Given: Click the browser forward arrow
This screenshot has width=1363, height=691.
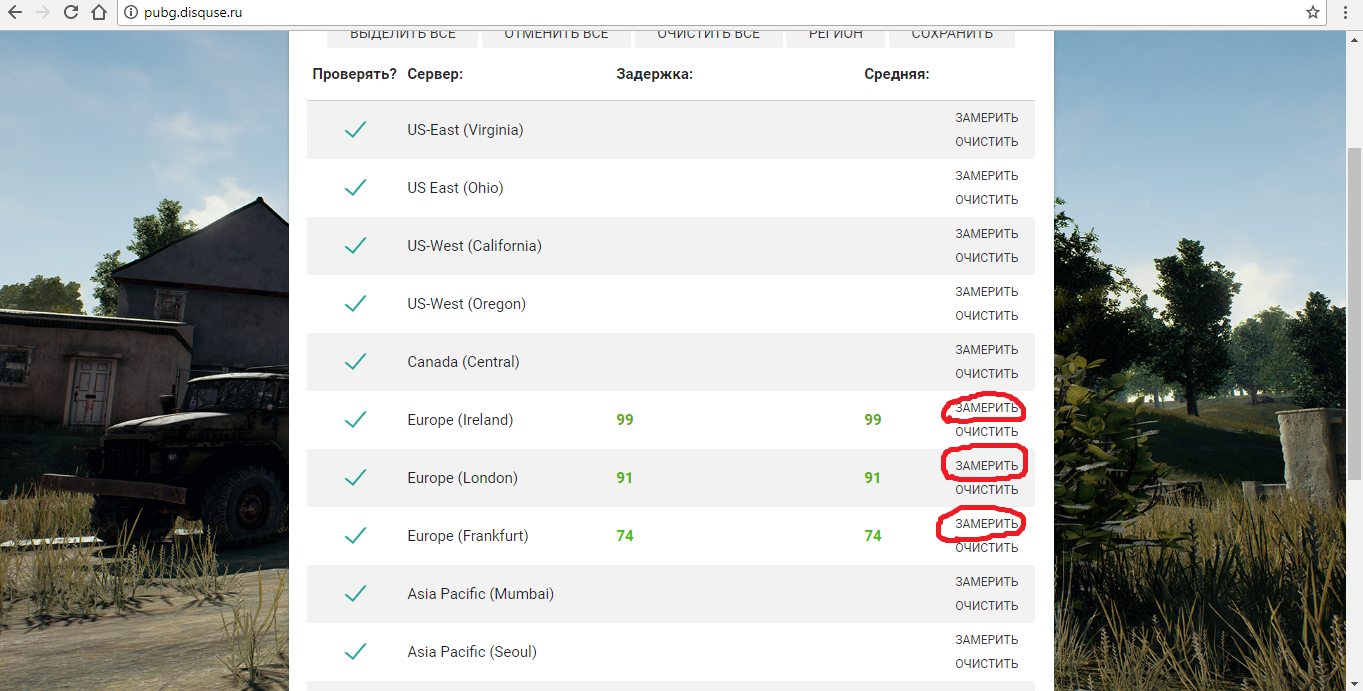Looking at the screenshot, I should [43, 13].
